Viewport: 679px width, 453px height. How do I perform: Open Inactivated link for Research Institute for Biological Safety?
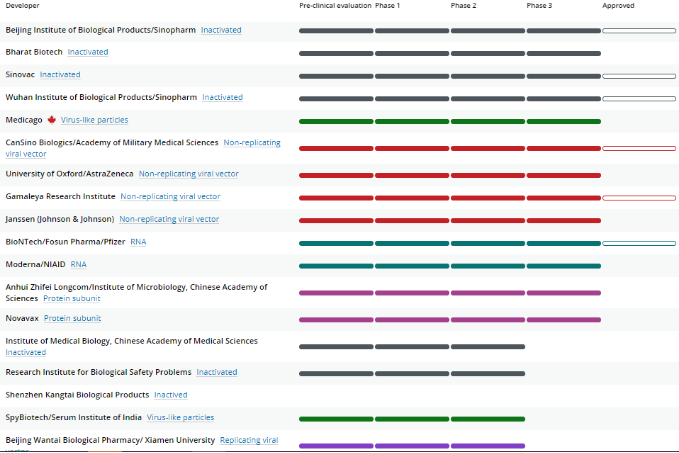[217, 372]
